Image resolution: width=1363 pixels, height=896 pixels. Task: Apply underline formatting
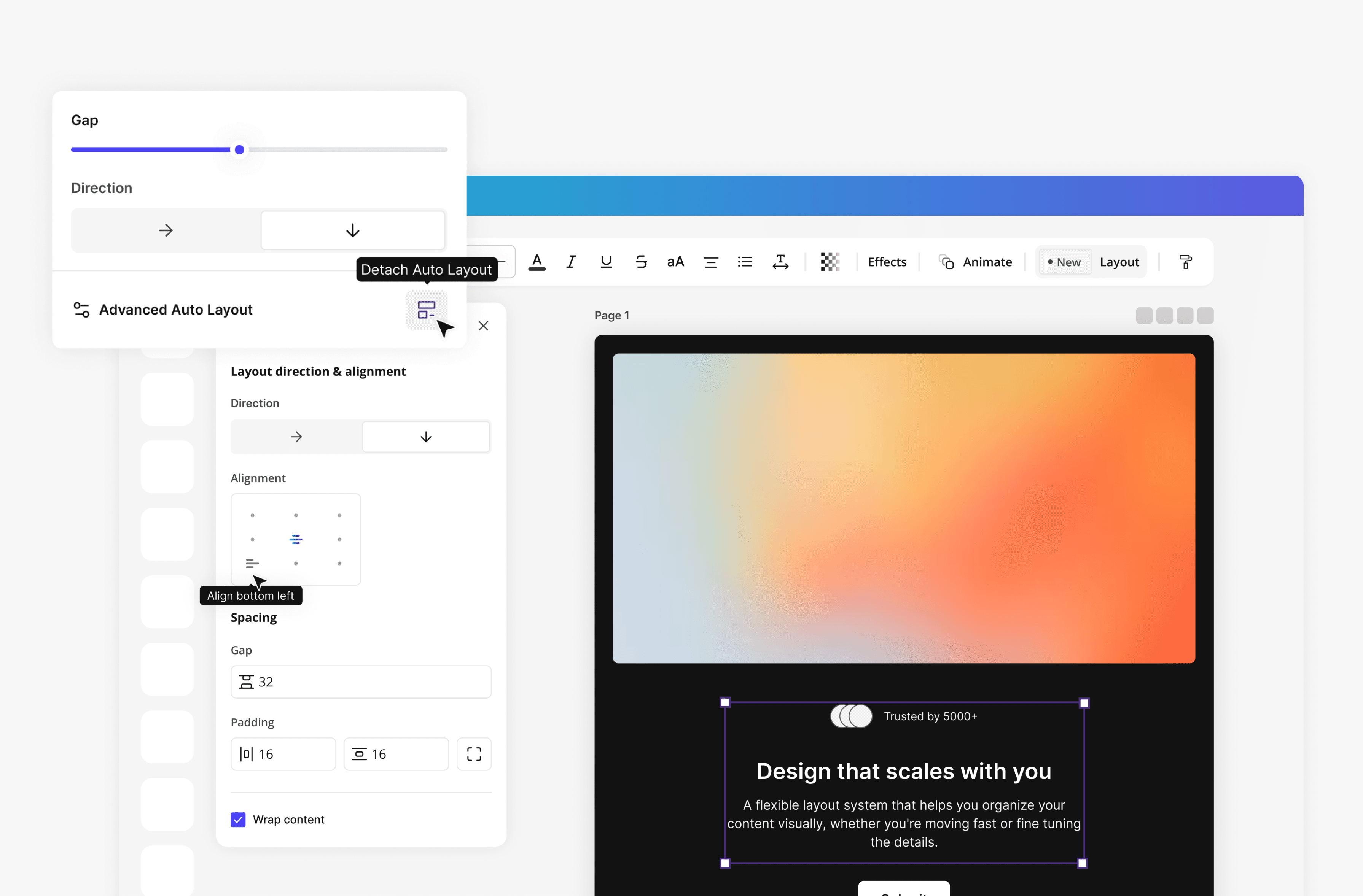tap(606, 262)
